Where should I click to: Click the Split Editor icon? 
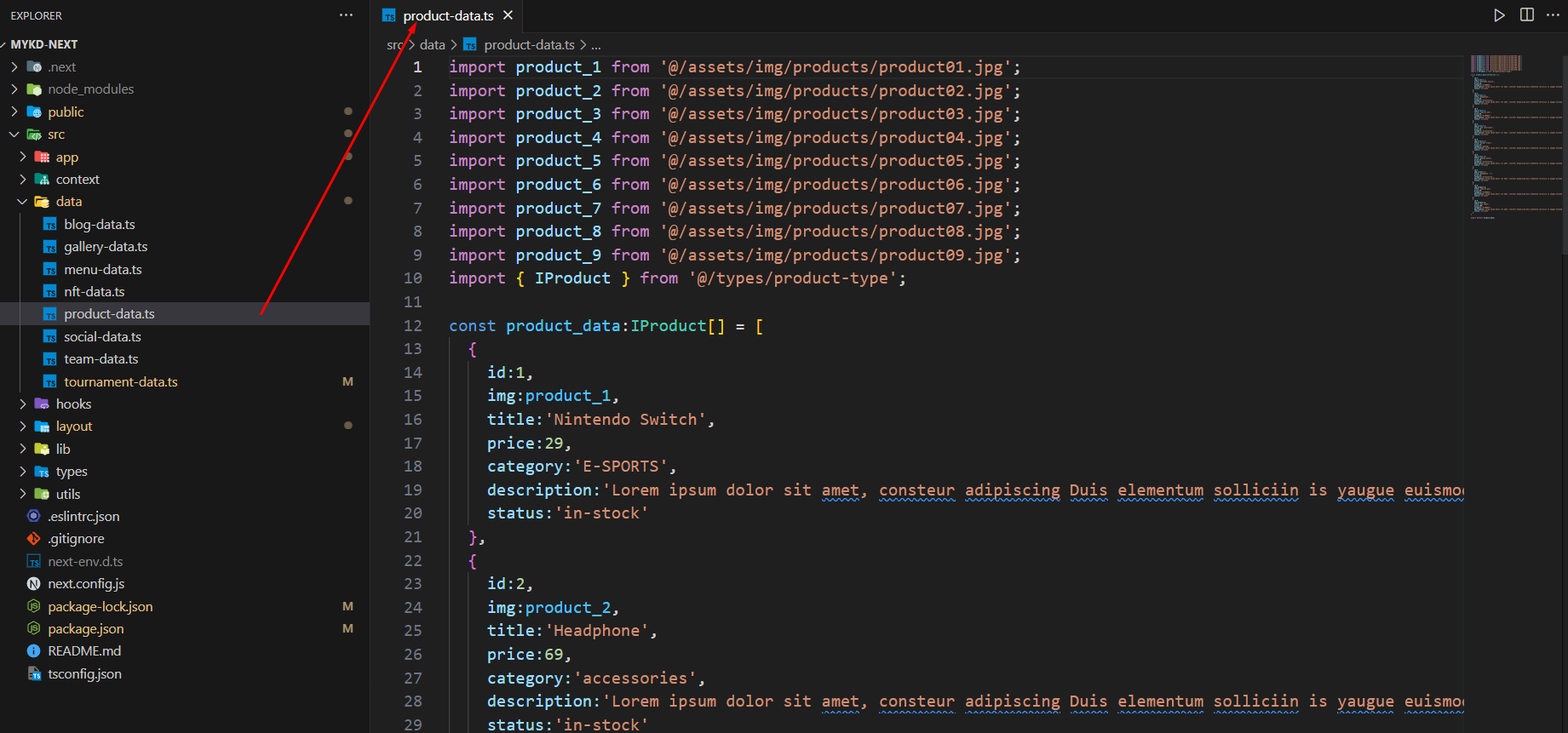tap(1527, 15)
